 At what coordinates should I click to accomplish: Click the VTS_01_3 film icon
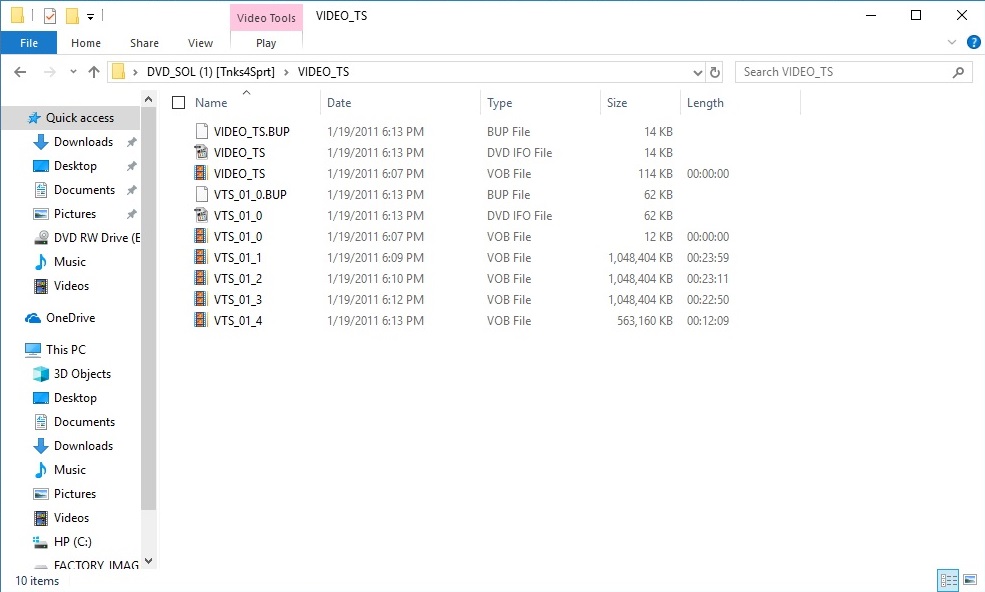(200, 300)
